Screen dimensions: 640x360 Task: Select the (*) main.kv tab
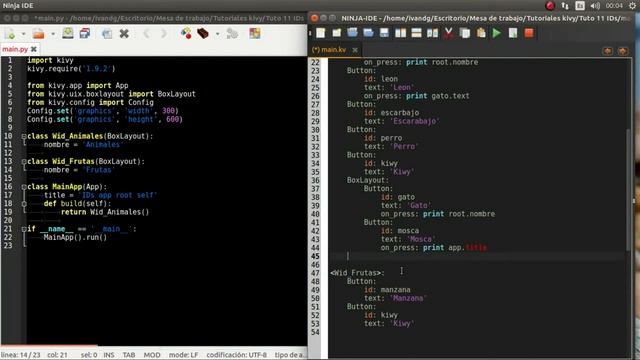point(329,50)
